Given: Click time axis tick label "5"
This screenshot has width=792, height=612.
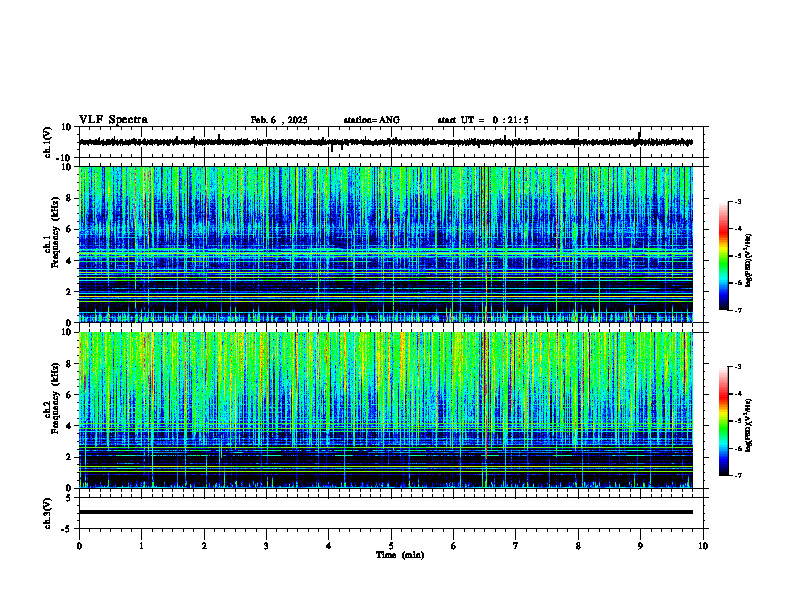Looking at the screenshot, I should click(x=391, y=546).
